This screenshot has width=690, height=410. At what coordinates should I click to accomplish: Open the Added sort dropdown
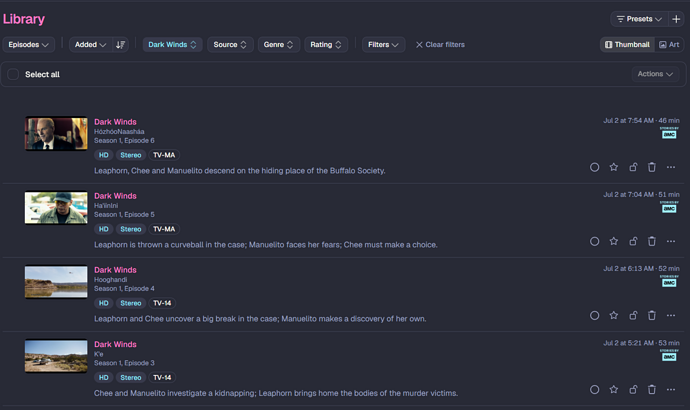(90, 44)
